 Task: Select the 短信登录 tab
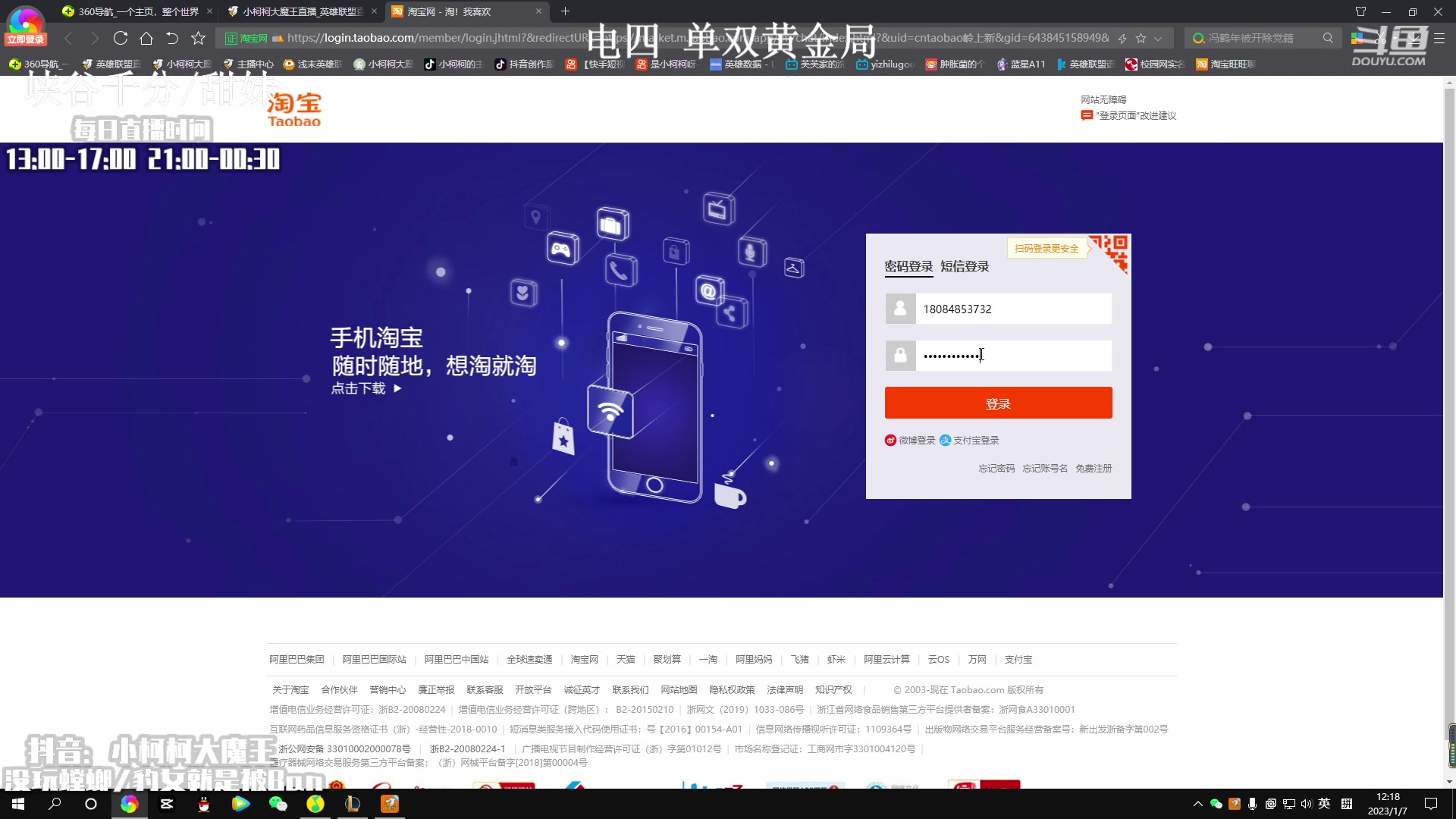965,266
